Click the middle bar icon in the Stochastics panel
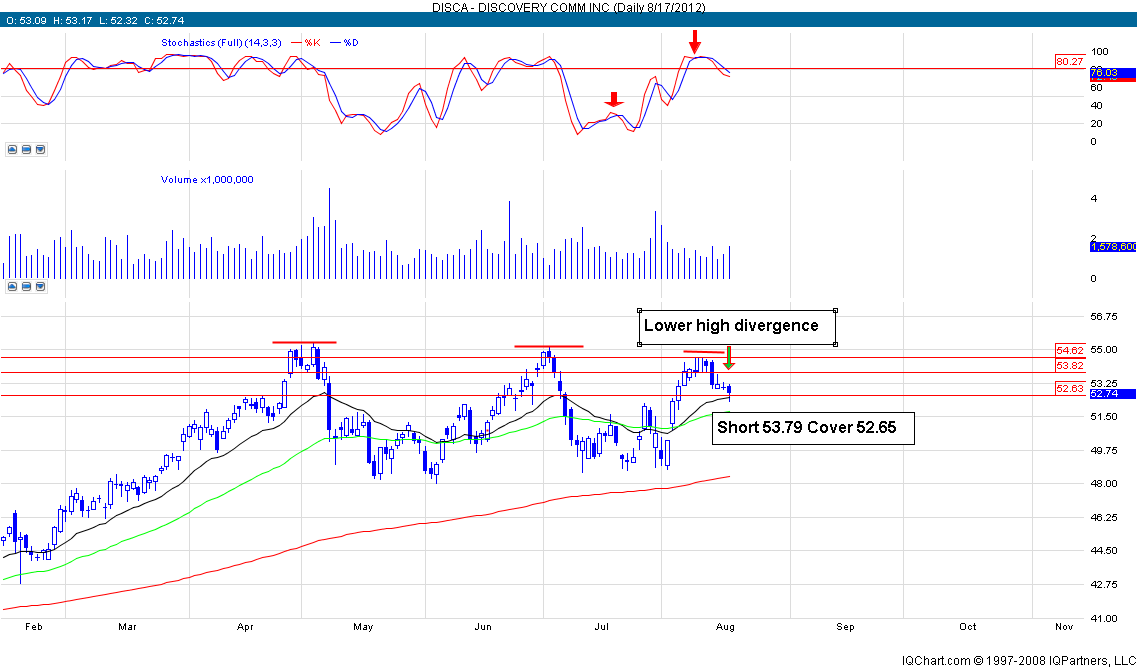Screen dimensions: 1137x667 coord(26,149)
